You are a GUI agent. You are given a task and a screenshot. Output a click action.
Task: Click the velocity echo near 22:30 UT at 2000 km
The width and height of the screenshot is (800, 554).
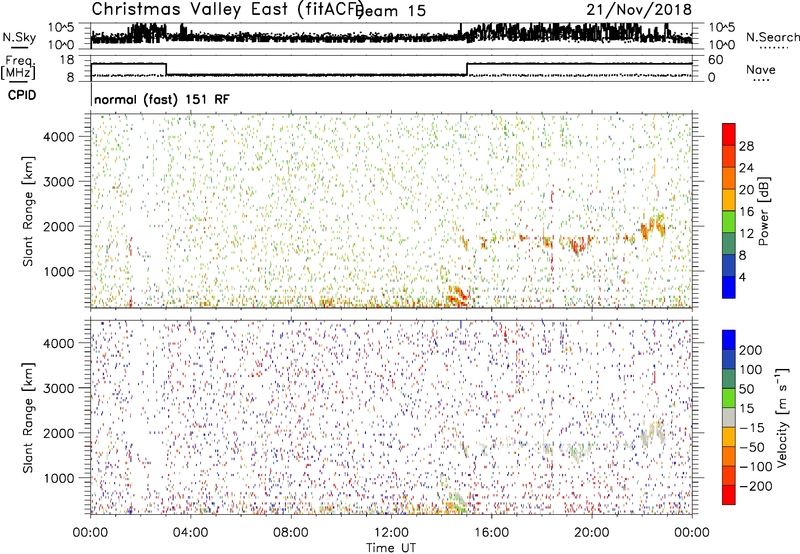tap(654, 432)
